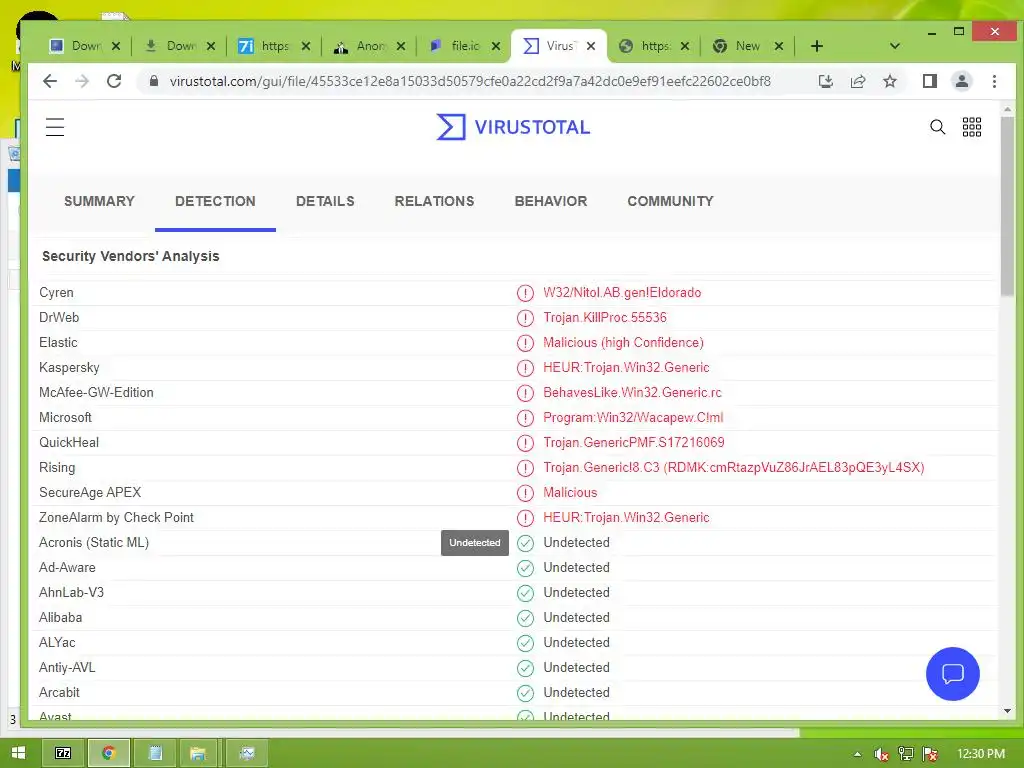Click the Acronis (Static ML) vendor name
Image resolution: width=1024 pixels, height=768 pixels.
point(94,542)
